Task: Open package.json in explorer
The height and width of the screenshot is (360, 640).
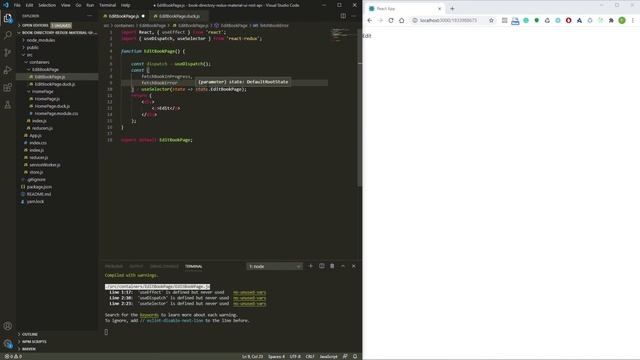Action: click(x=39, y=187)
